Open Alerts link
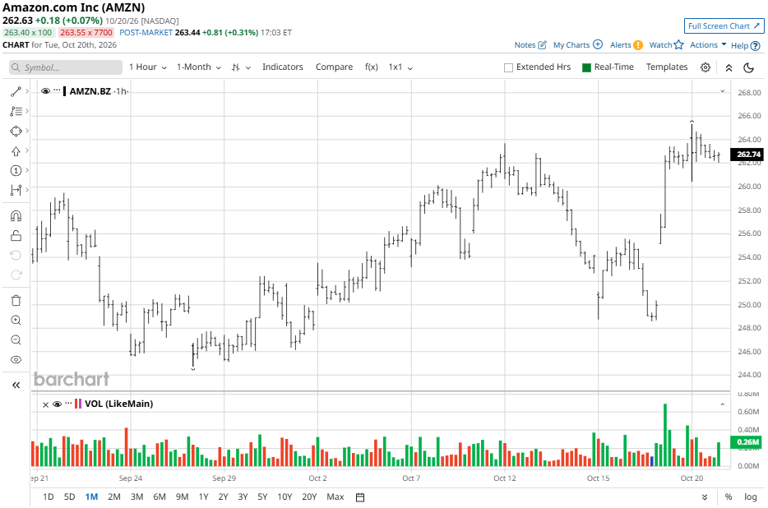The height and width of the screenshot is (508, 768). [x=626, y=45]
